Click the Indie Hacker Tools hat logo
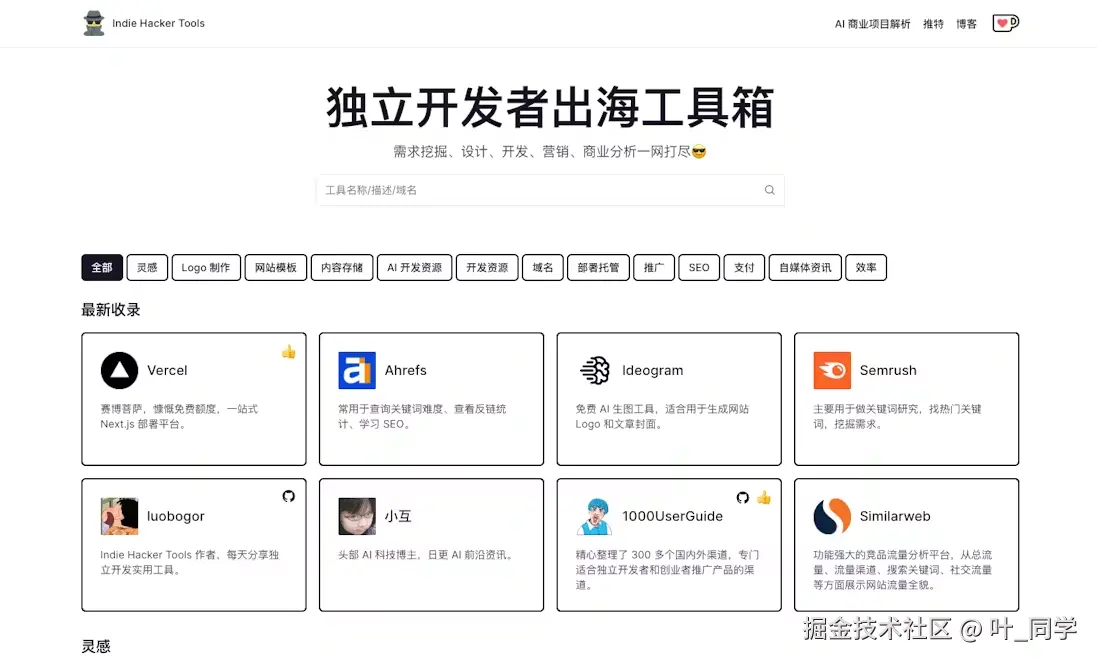The height and width of the screenshot is (662, 1097). click(94, 23)
